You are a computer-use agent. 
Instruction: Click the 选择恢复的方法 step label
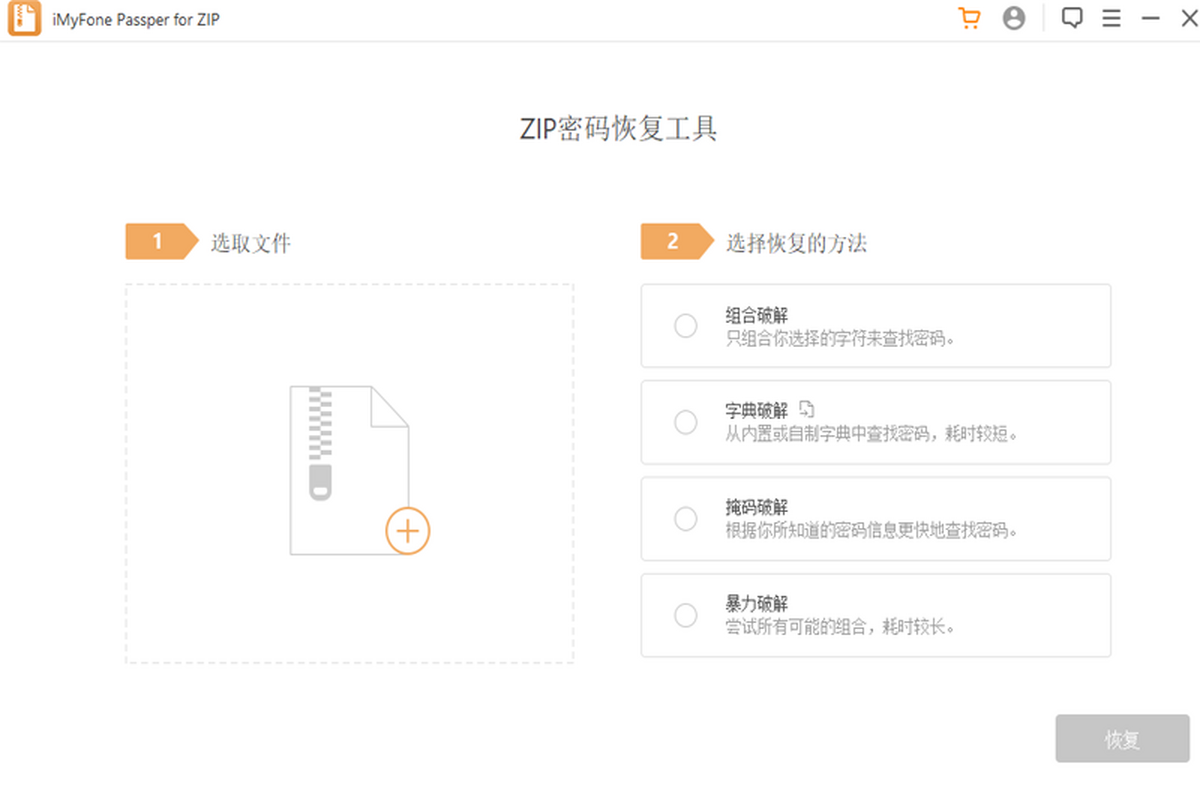(796, 242)
